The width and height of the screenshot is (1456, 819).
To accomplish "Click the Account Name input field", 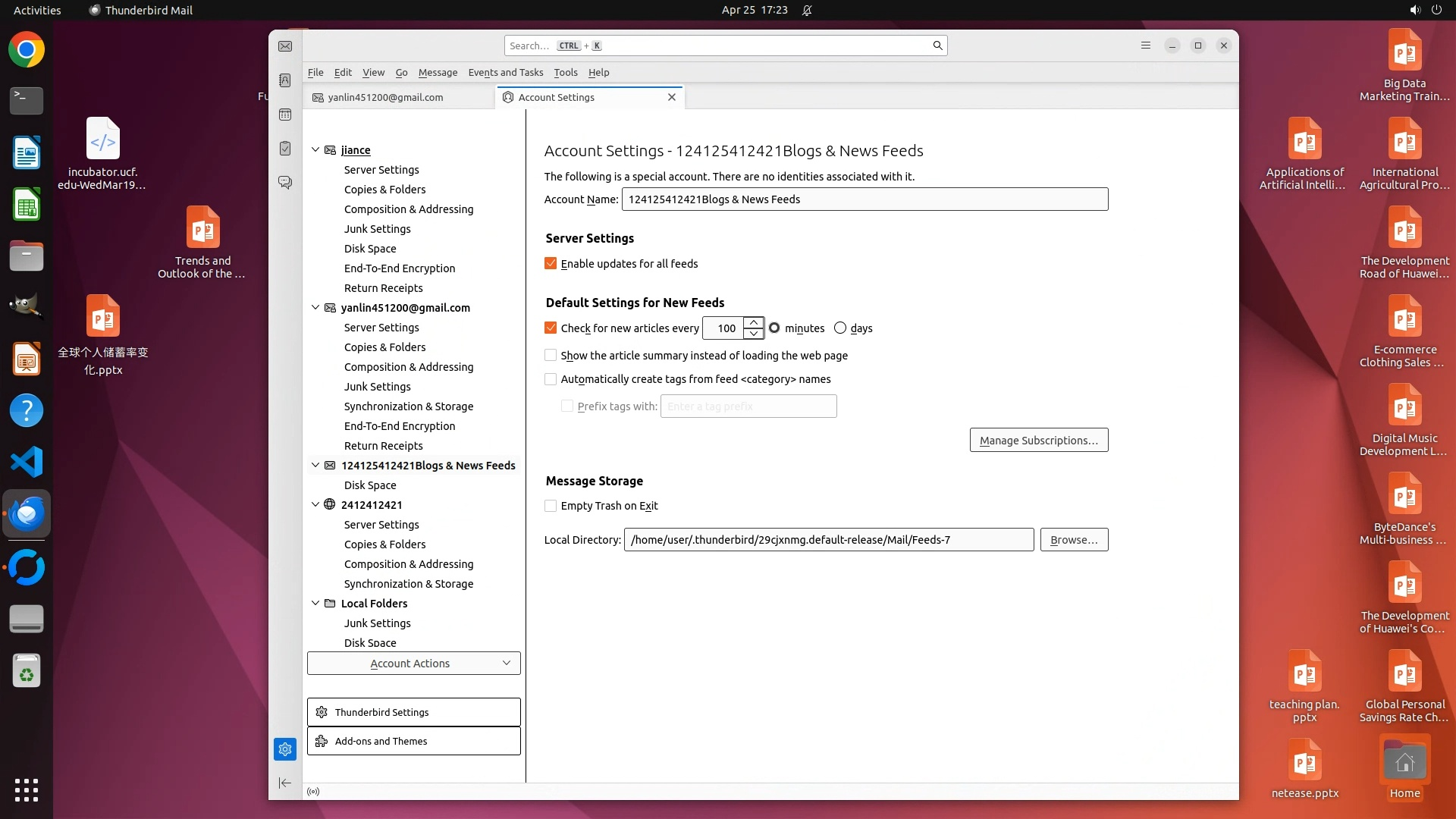I will click(864, 199).
